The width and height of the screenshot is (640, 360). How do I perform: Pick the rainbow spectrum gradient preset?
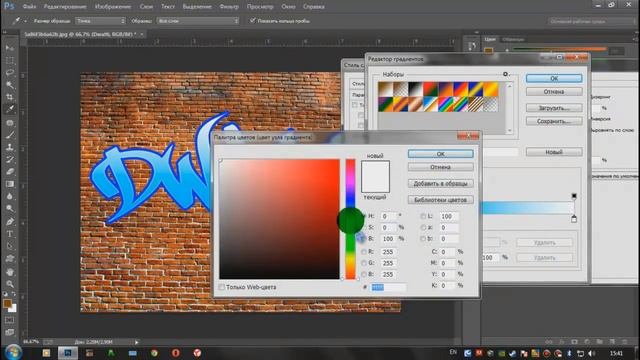[445, 104]
